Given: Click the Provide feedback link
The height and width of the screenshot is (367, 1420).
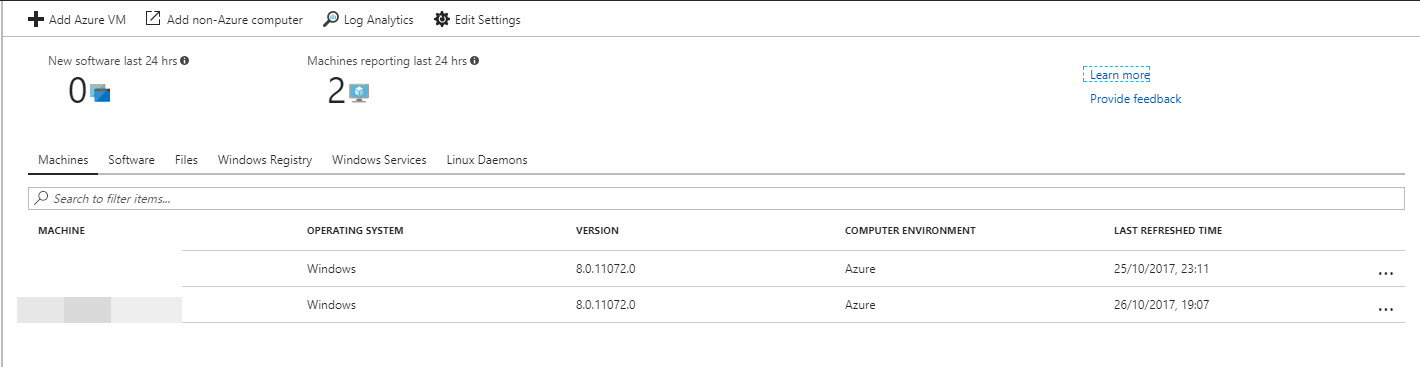Looking at the screenshot, I should 1135,99.
